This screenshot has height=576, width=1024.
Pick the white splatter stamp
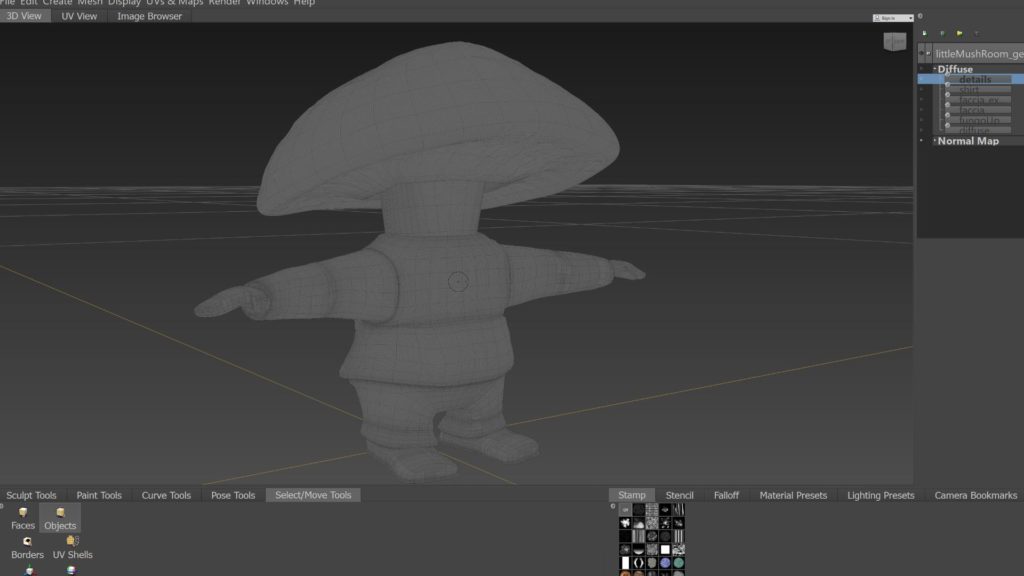[x=625, y=523]
